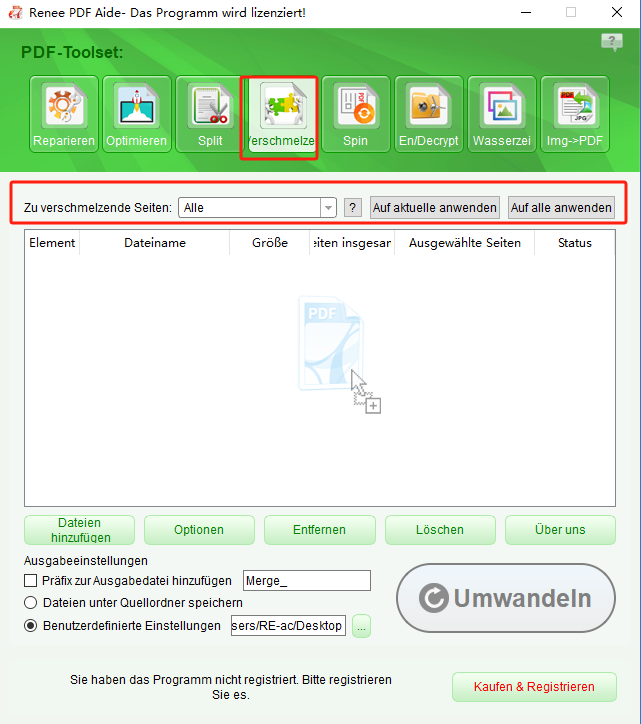Select Dateien unter Quellordner speichern option
This screenshot has width=641, height=724.
click(x=30, y=603)
